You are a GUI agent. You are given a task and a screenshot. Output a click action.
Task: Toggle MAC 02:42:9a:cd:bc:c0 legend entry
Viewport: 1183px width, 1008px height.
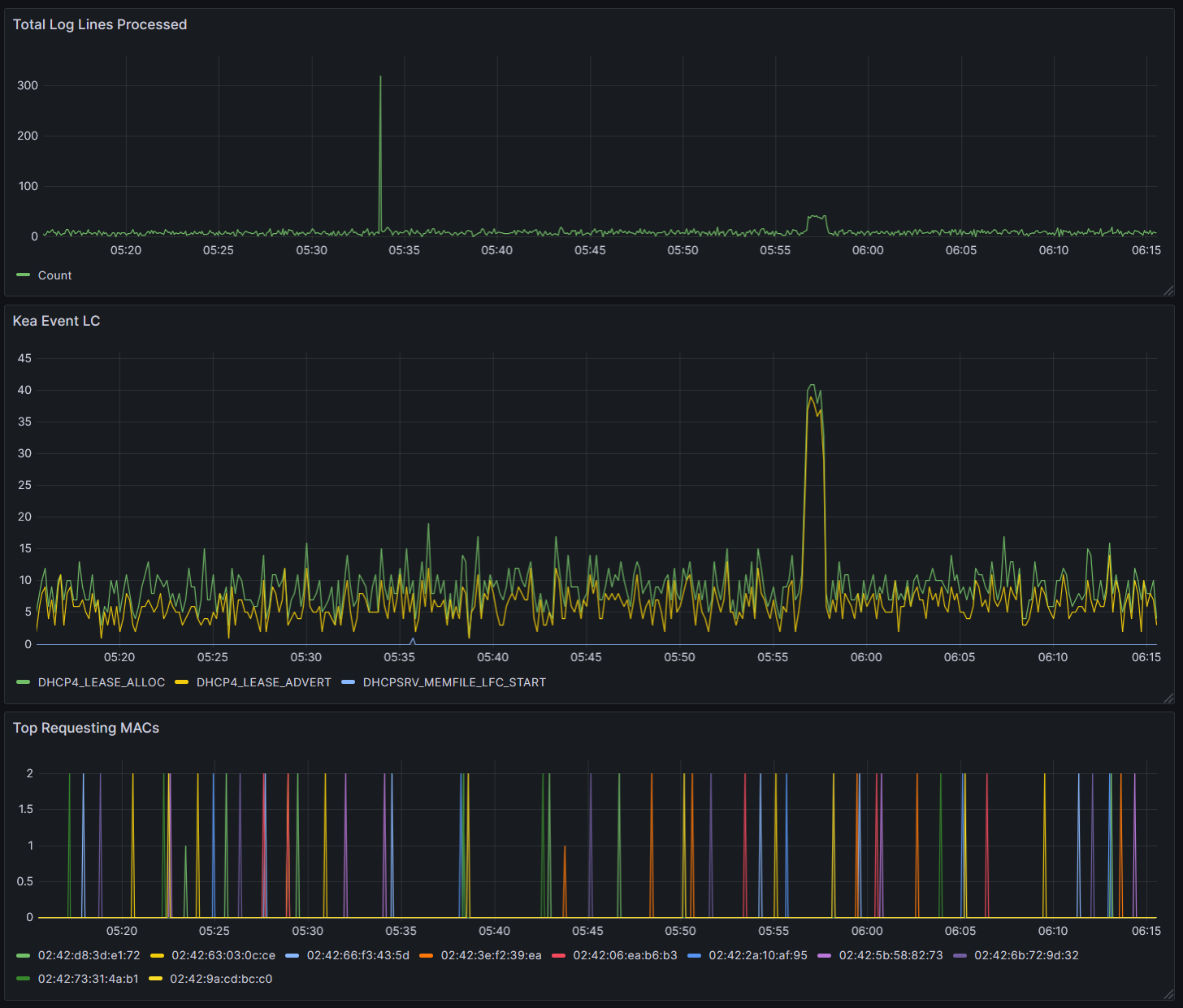click(x=221, y=979)
